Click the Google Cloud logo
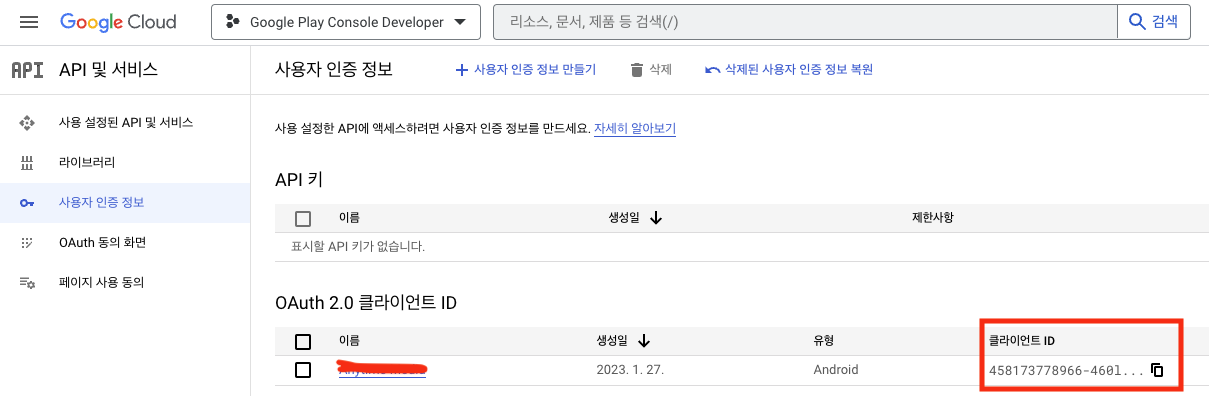 click(x=118, y=22)
